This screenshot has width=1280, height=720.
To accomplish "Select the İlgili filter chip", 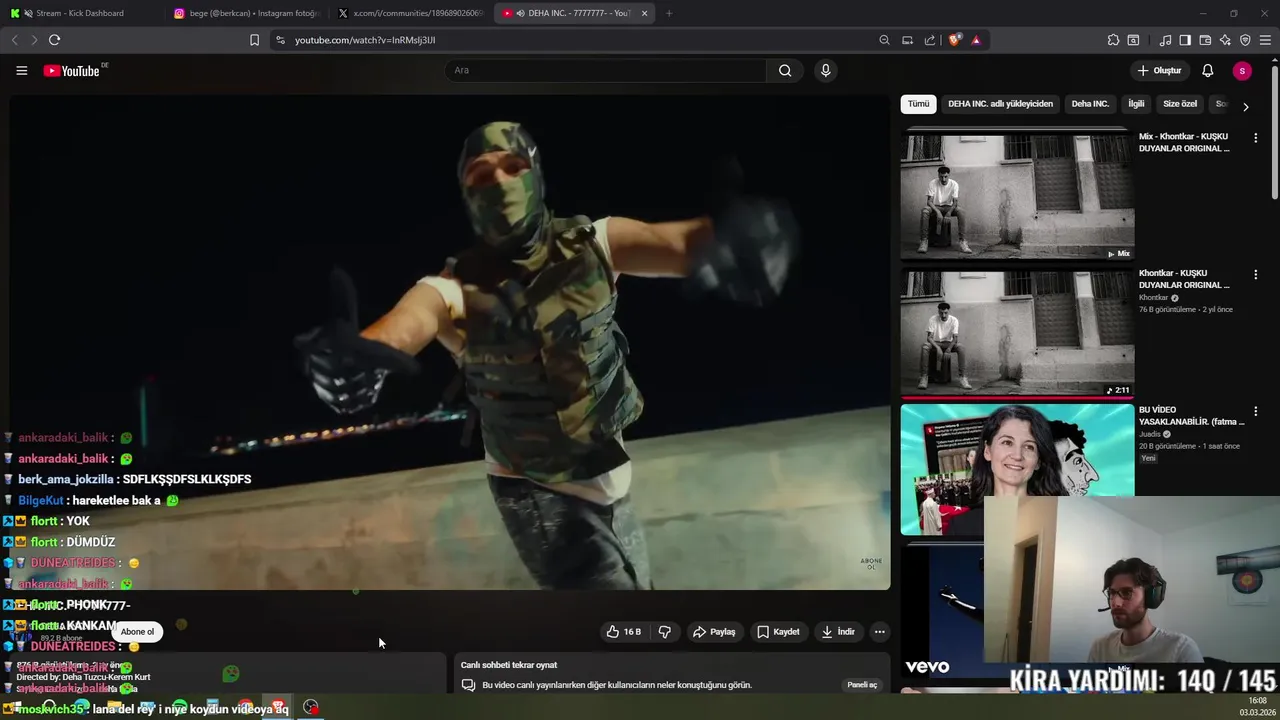I will (1136, 104).
